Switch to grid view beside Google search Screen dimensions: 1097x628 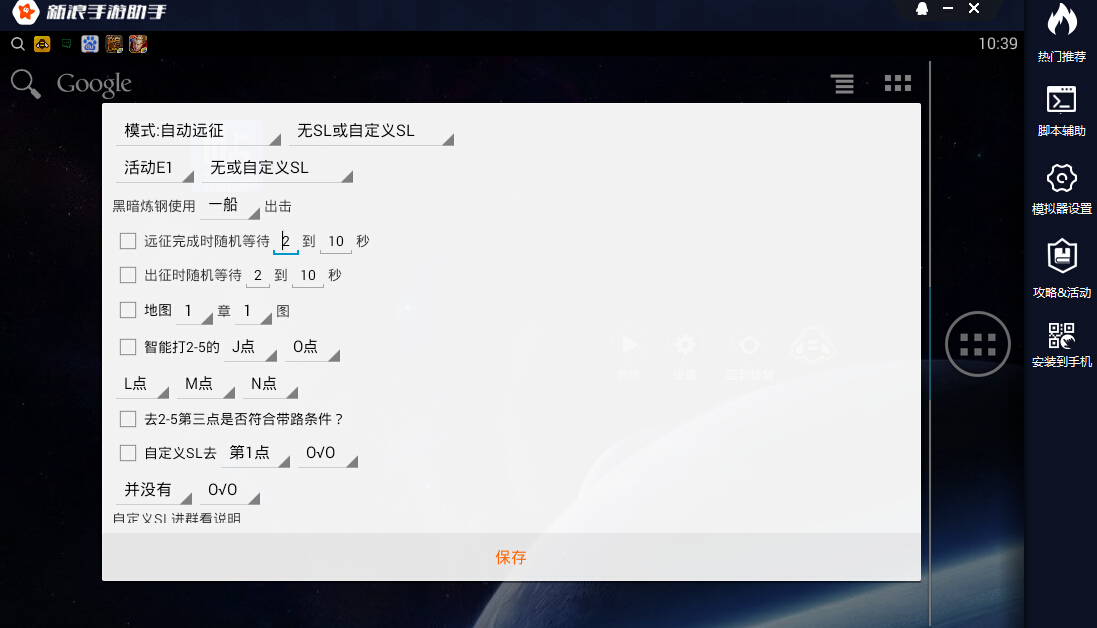pos(897,83)
